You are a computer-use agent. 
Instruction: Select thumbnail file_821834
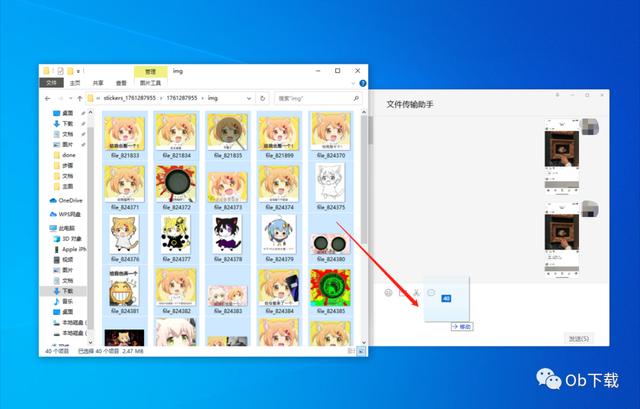click(x=176, y=133)
